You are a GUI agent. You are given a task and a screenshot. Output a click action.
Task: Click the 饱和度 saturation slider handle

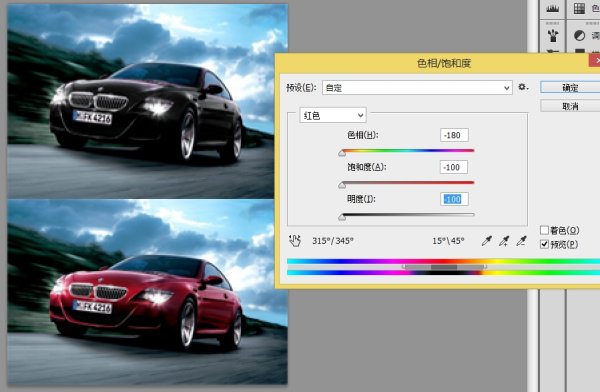coord(342,185)
